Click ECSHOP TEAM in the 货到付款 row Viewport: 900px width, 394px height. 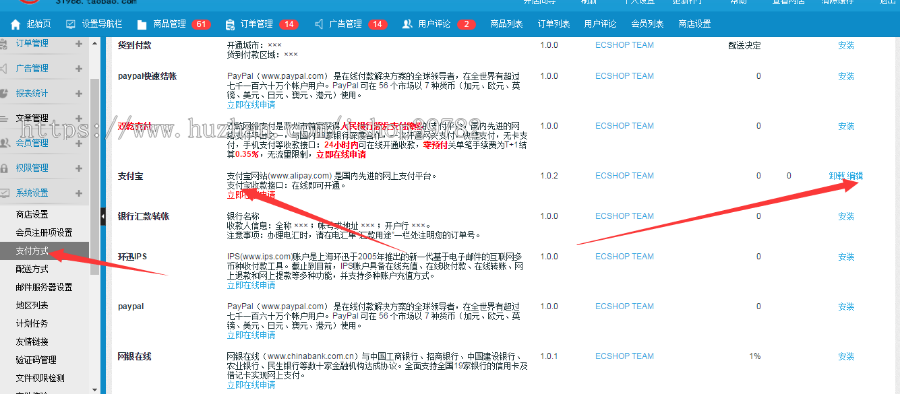pos(624,45)
